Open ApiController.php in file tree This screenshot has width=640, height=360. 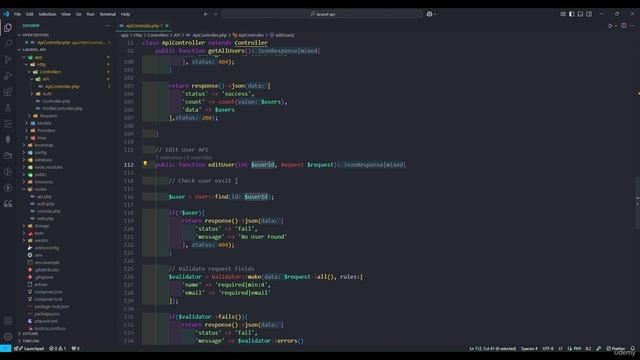tap(62, 87)
